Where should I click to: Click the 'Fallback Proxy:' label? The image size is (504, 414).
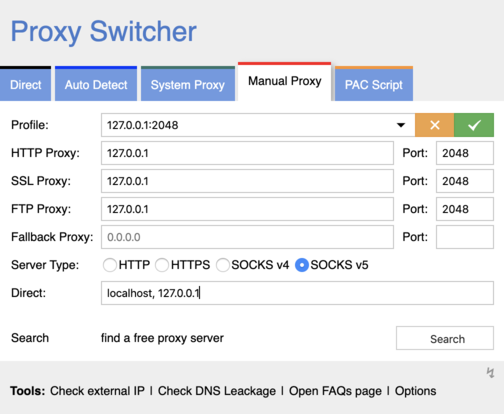[52, 237]
